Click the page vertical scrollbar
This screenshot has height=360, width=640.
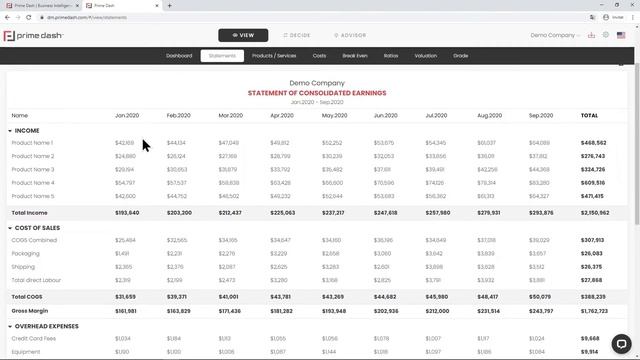click(637, 143)
